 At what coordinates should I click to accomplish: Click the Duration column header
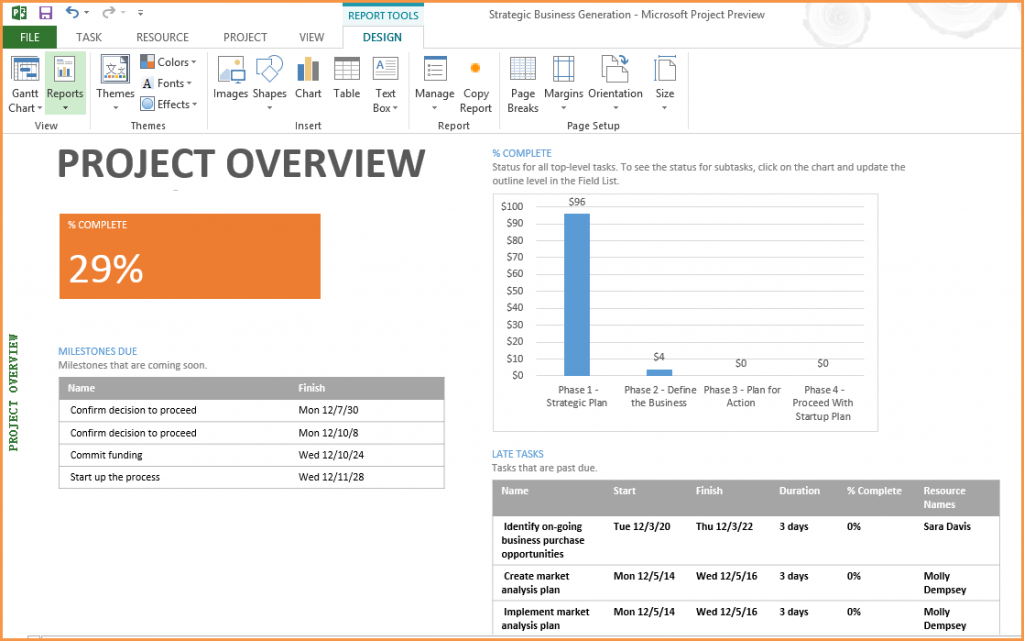(x=799, y=491)
